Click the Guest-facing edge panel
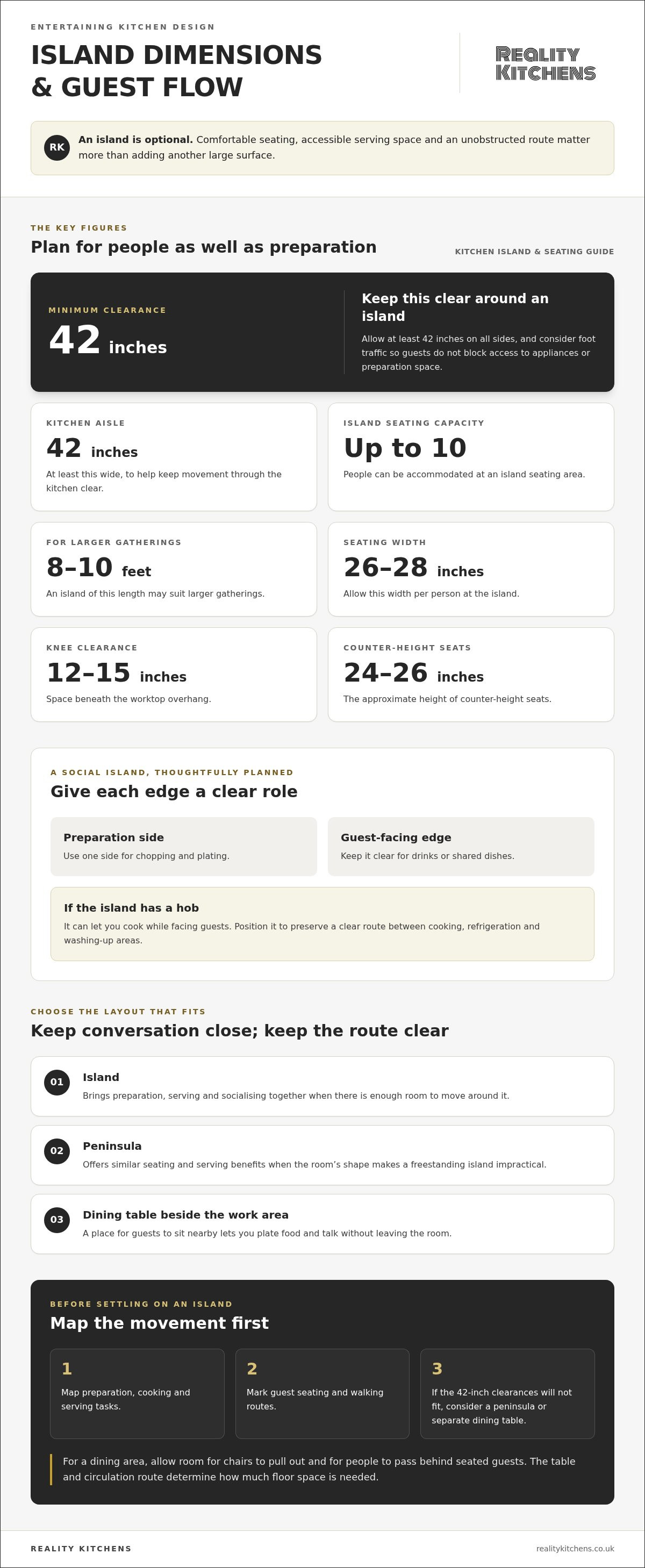The height and width of the screenshot is (1568, 645). (x=461, y=847)
